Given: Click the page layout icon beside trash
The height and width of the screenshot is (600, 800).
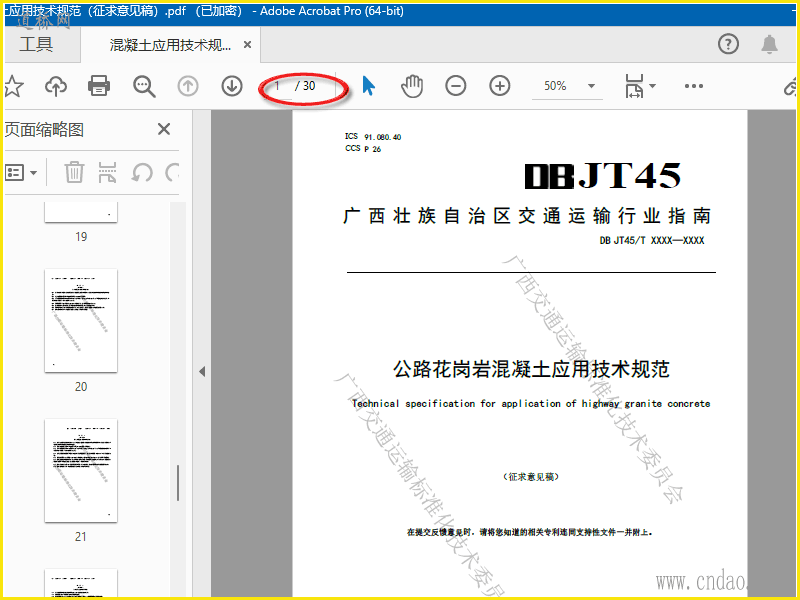Looking at the screenshot, I should pos(107,172).
